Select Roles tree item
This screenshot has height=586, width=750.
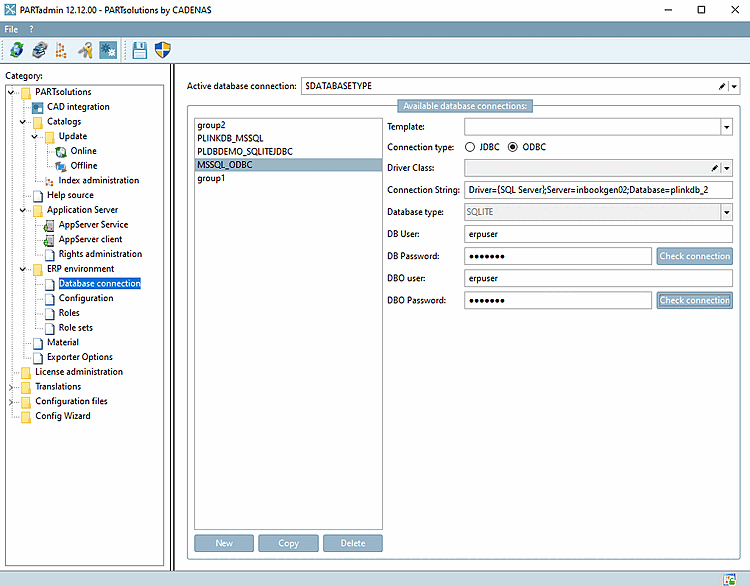click(x=69, y=313)
